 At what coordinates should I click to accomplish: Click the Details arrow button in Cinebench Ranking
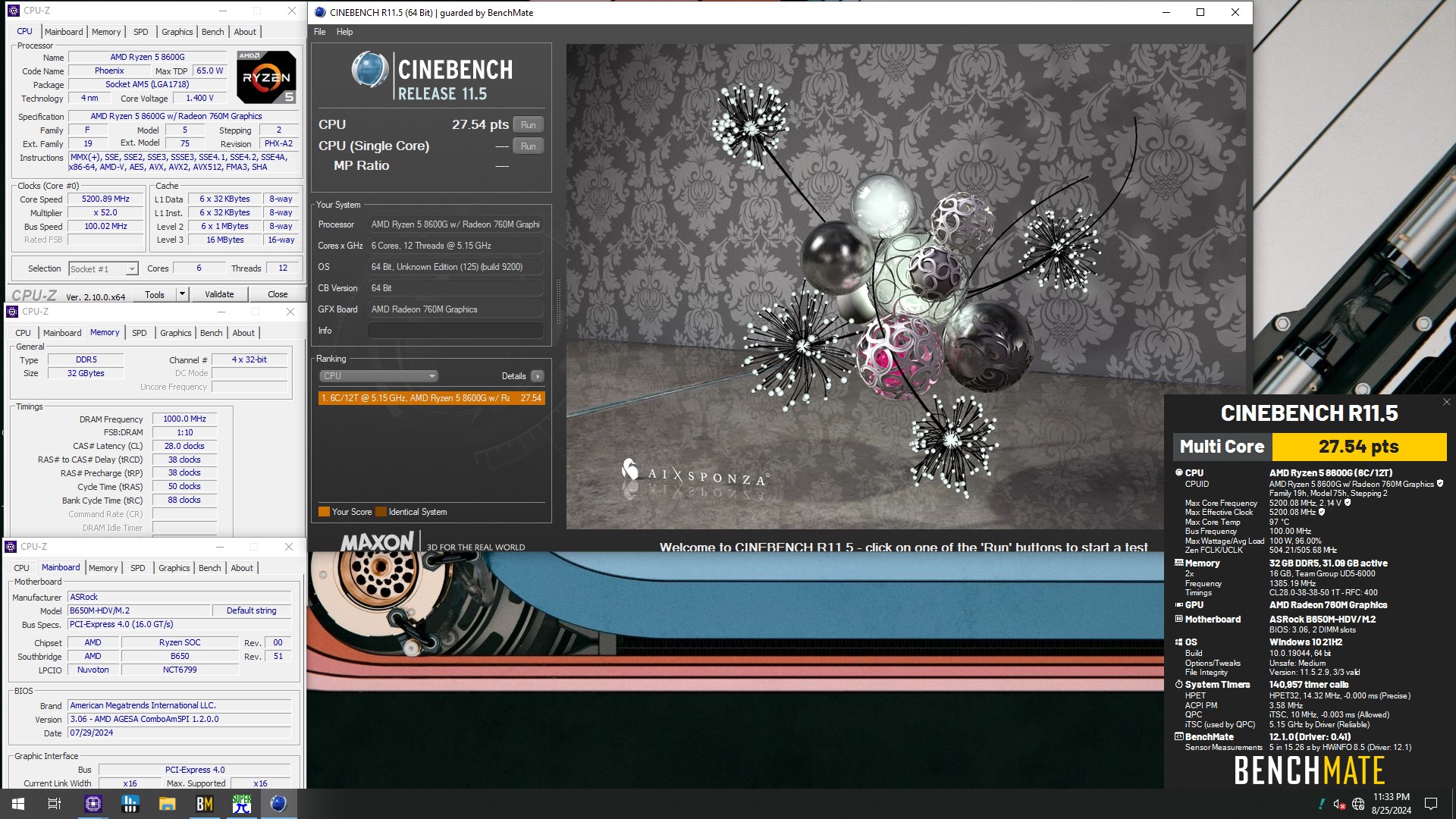[x=538, y=376]
